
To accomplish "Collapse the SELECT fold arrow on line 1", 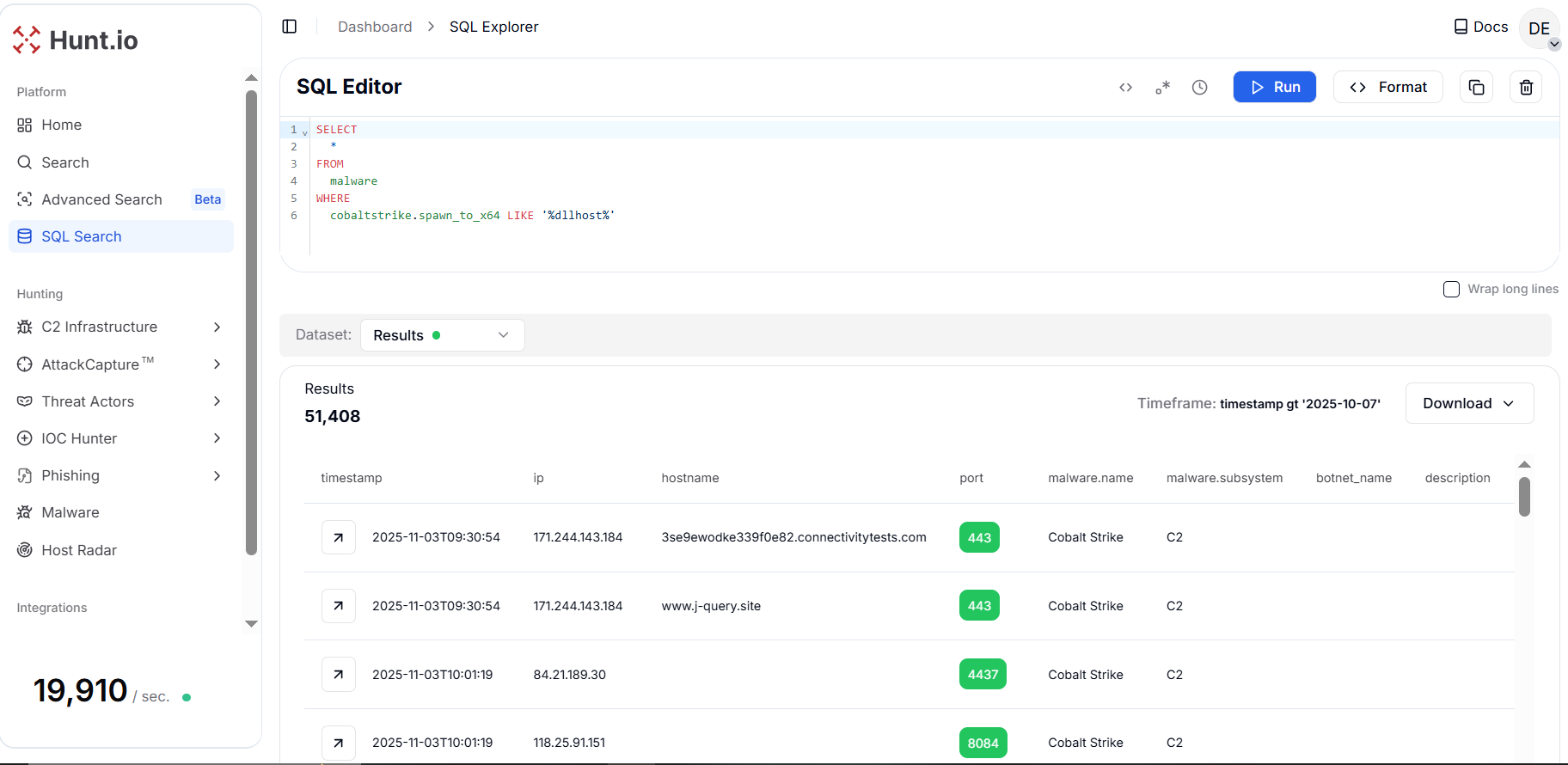I will pyautogui.click(x=305, y=132).
